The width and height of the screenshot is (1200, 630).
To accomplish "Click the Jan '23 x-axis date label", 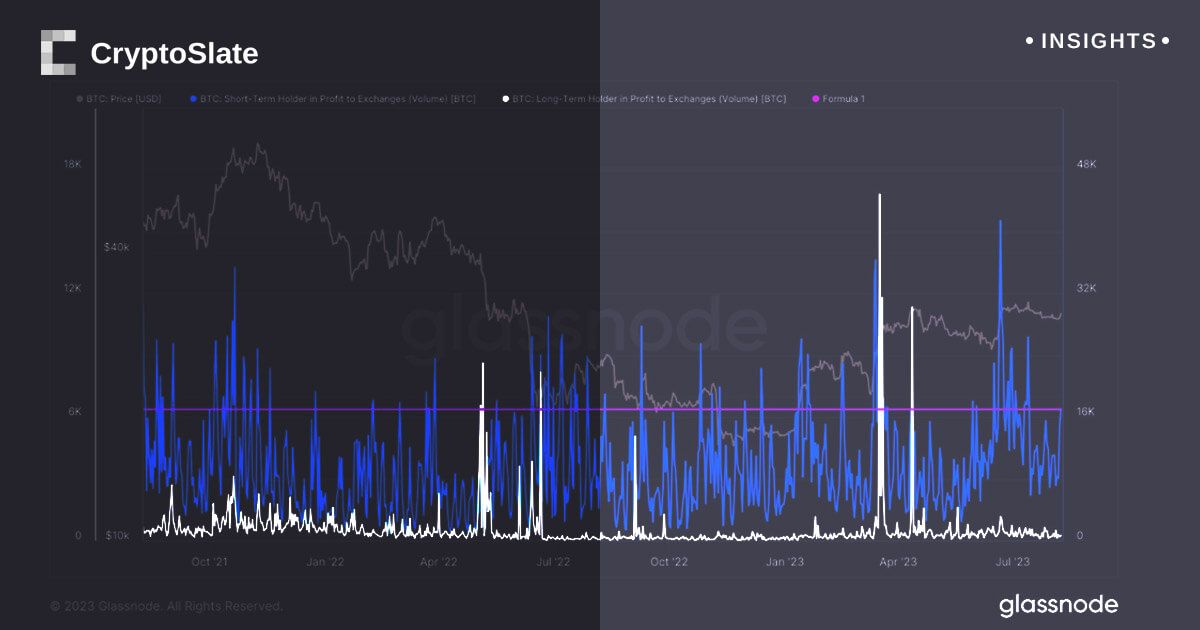I will tap(787, 562).
